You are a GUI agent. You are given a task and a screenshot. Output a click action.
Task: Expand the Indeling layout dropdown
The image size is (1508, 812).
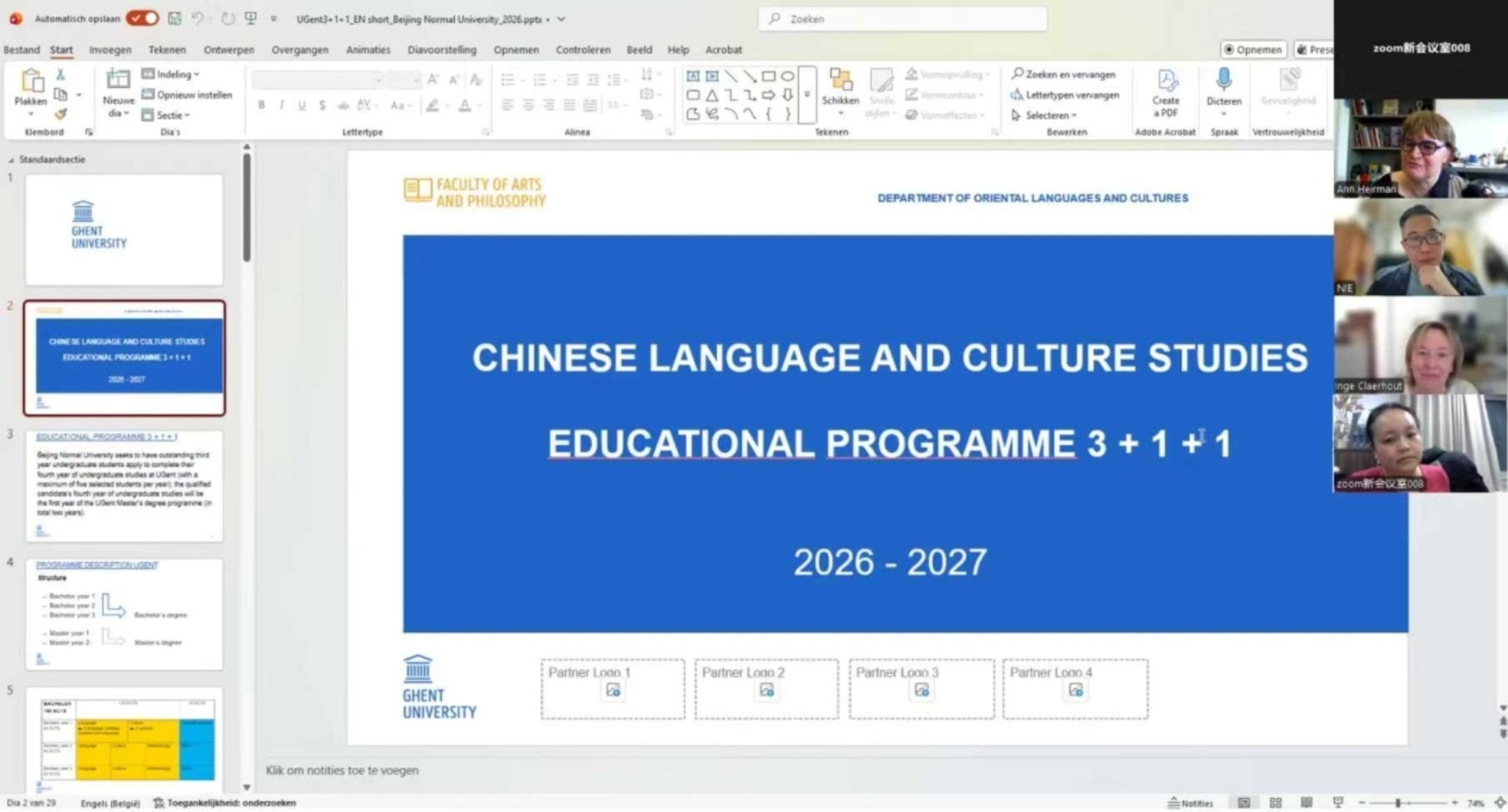point(171,74)
